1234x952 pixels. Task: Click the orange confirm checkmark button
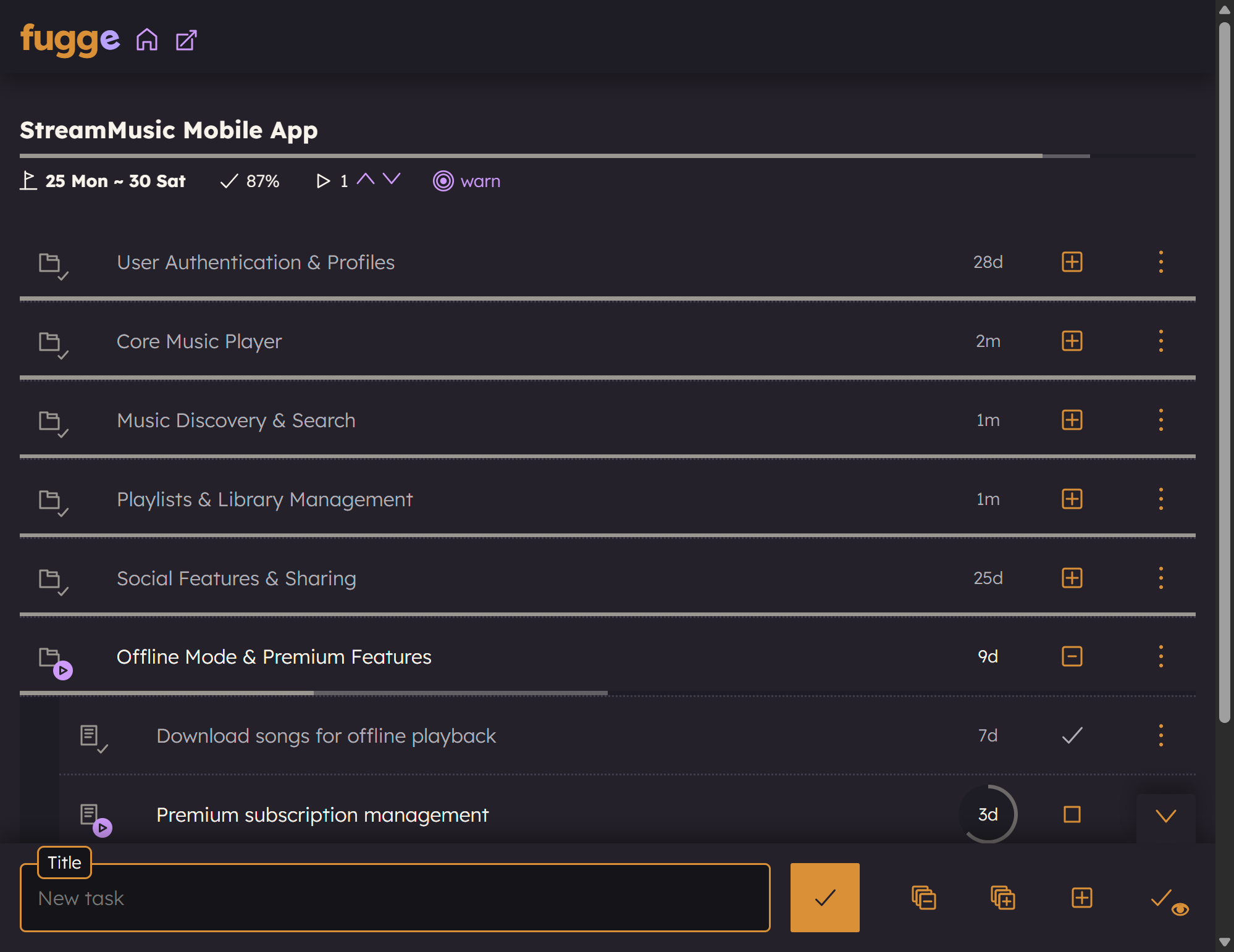825,898
